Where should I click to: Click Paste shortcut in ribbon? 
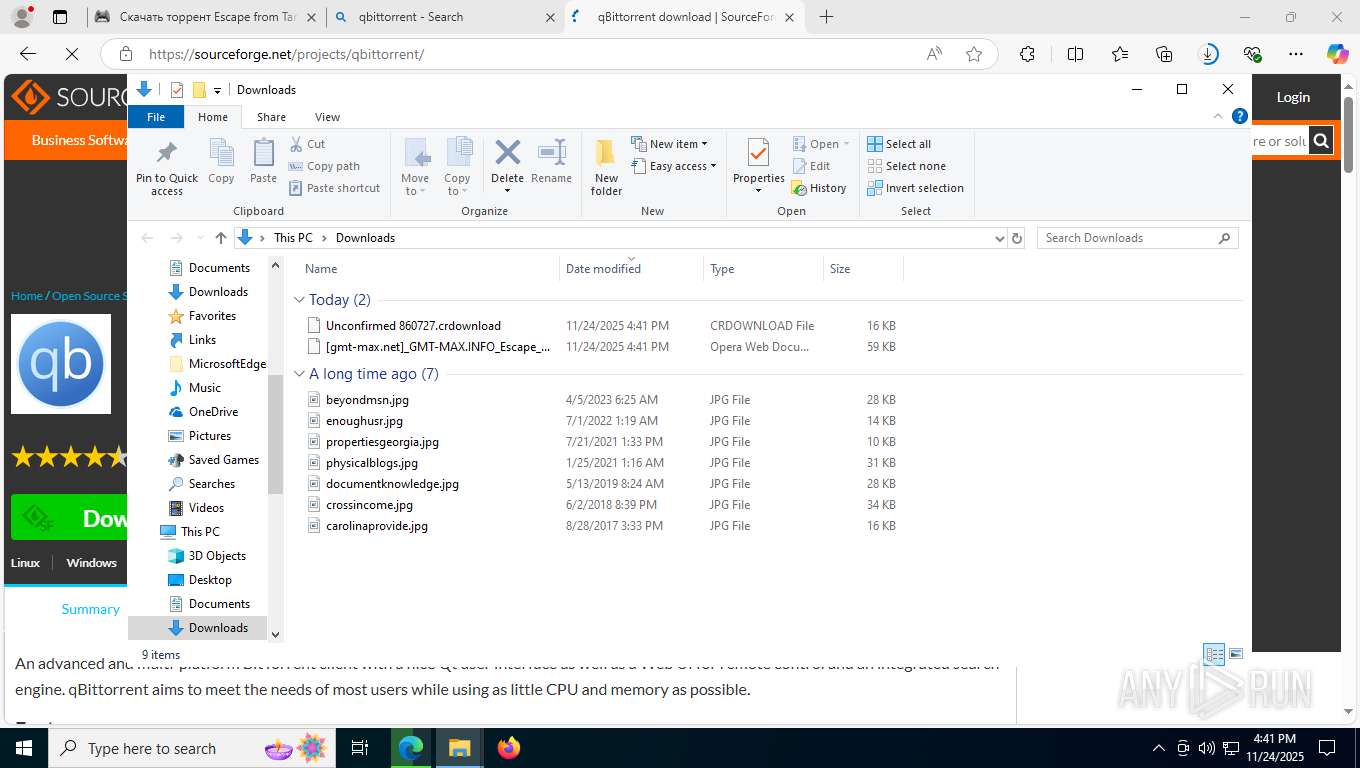(x=334, y=188)
